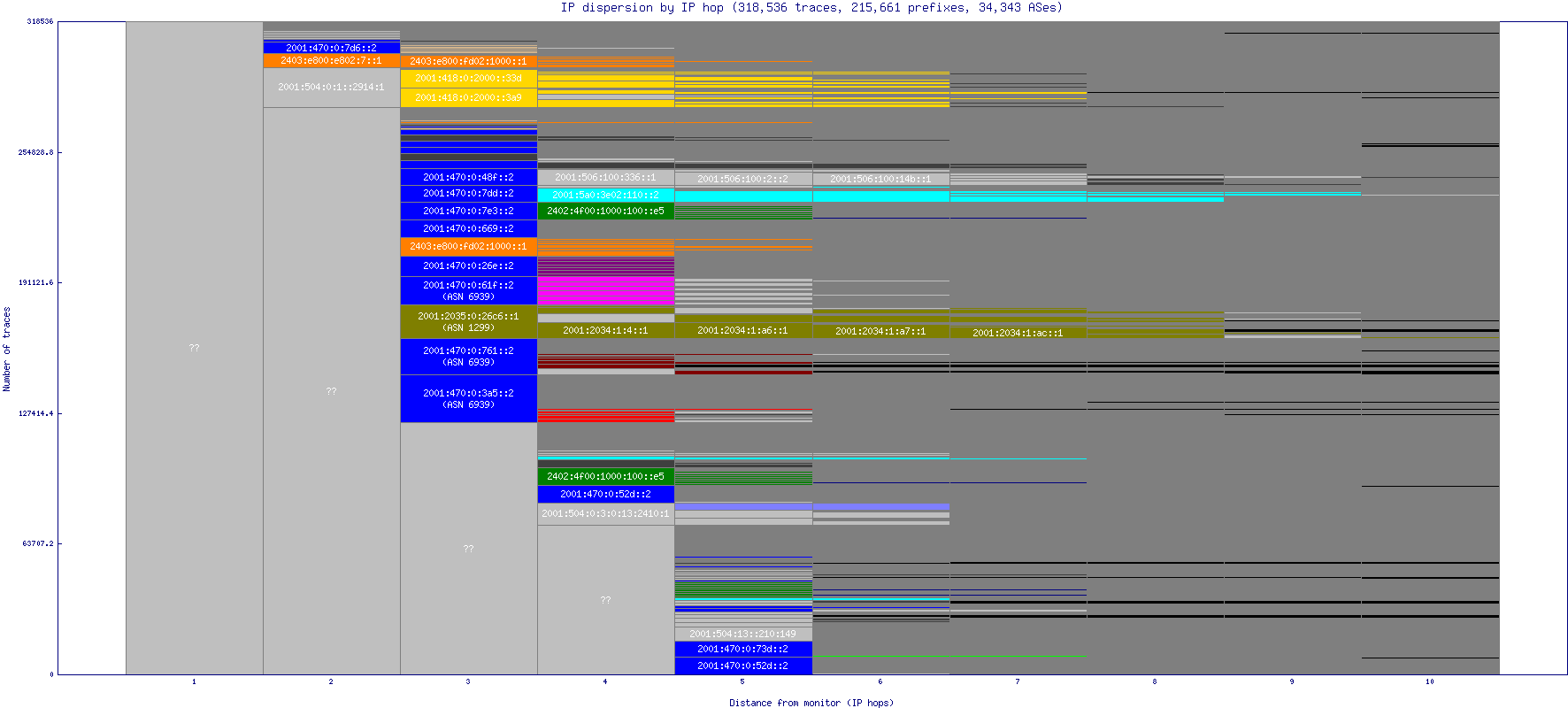Viewport: 1568px width, 708px height.
Task: Click y-axis tick label 254828.8
Action: (35, 152)
